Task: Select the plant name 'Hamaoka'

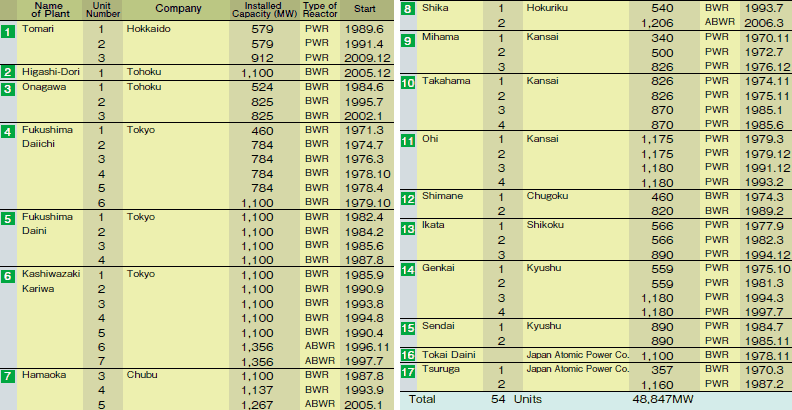Action: [44, 375]
